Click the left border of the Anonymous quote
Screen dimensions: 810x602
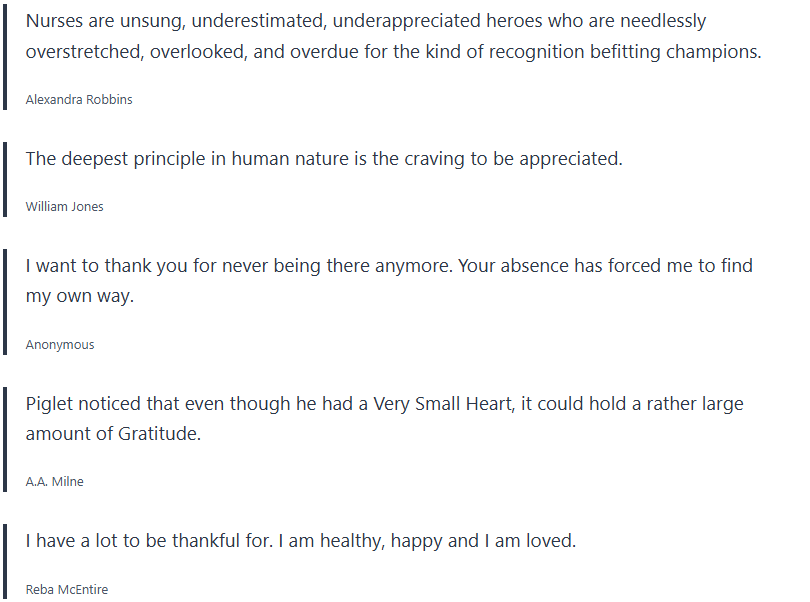[5, 302]
